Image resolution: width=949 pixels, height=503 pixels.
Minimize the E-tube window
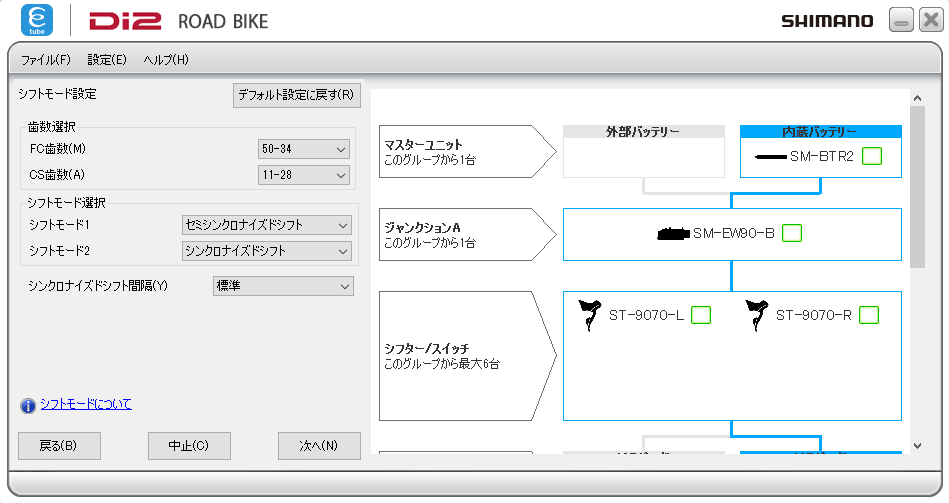point(901,20)
